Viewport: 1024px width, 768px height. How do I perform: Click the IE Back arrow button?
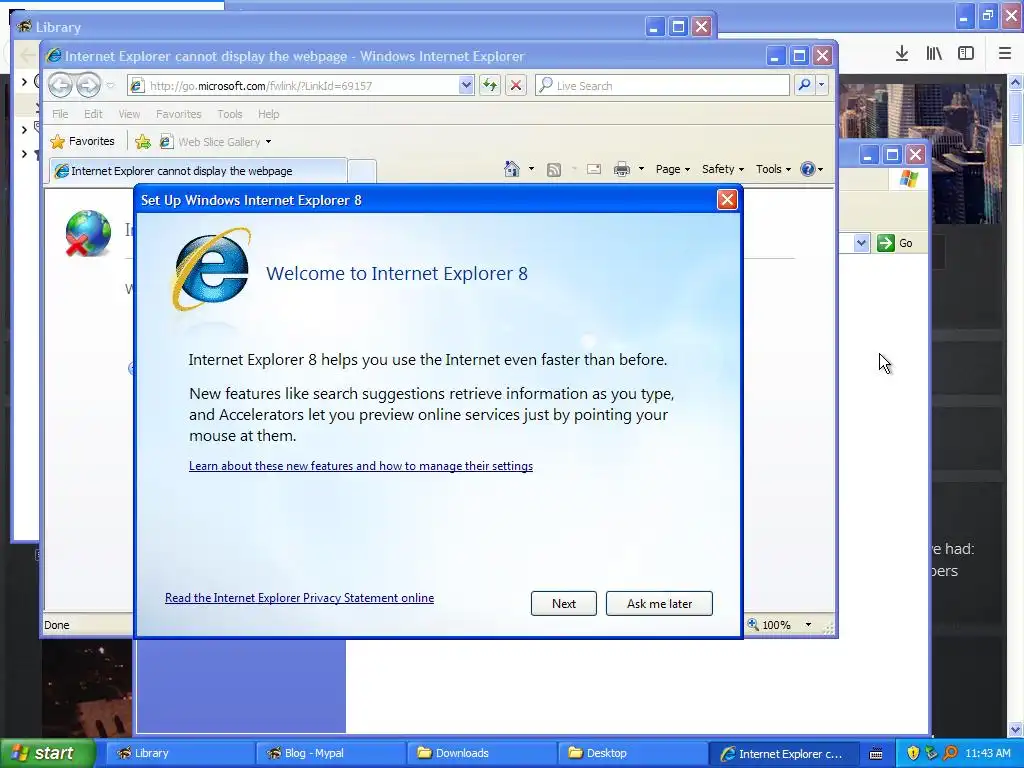tap(60, 85)
